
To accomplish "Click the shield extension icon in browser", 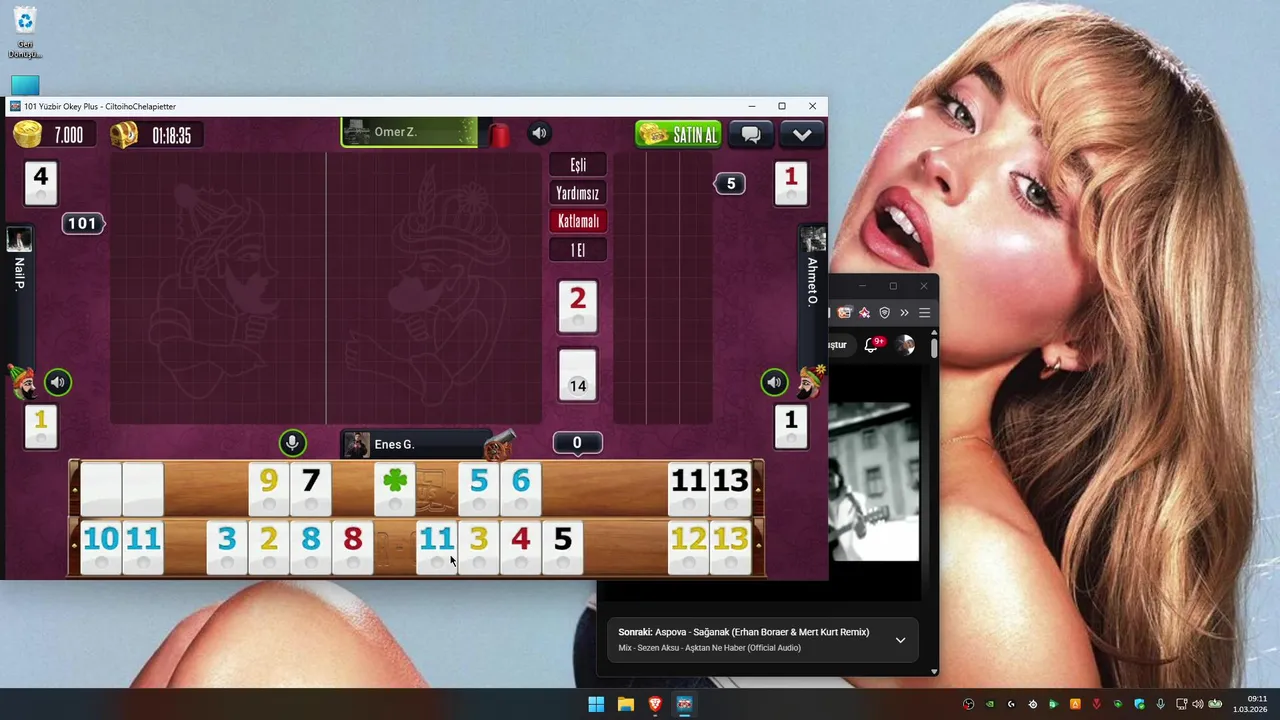I will (884, 313).
